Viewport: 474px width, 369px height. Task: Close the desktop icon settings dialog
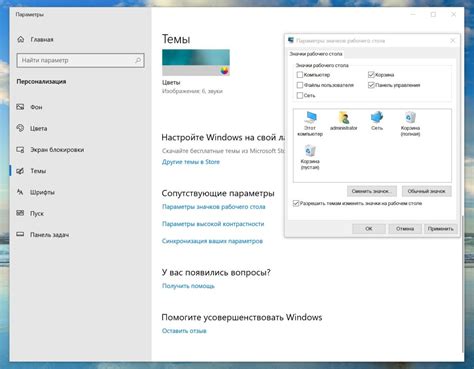pos(452,41)
